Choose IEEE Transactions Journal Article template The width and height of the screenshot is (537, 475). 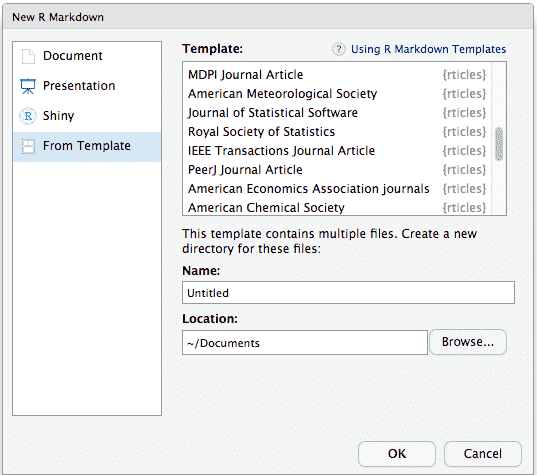point(337,151)
